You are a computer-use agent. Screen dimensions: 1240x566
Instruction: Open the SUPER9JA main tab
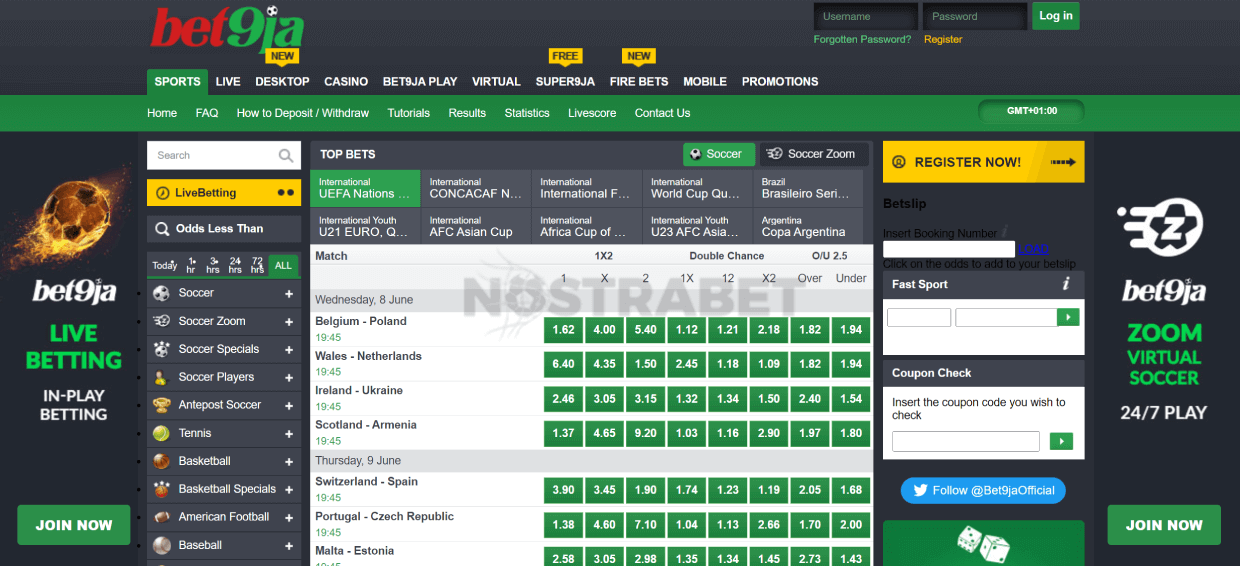(x=565, y=82)
